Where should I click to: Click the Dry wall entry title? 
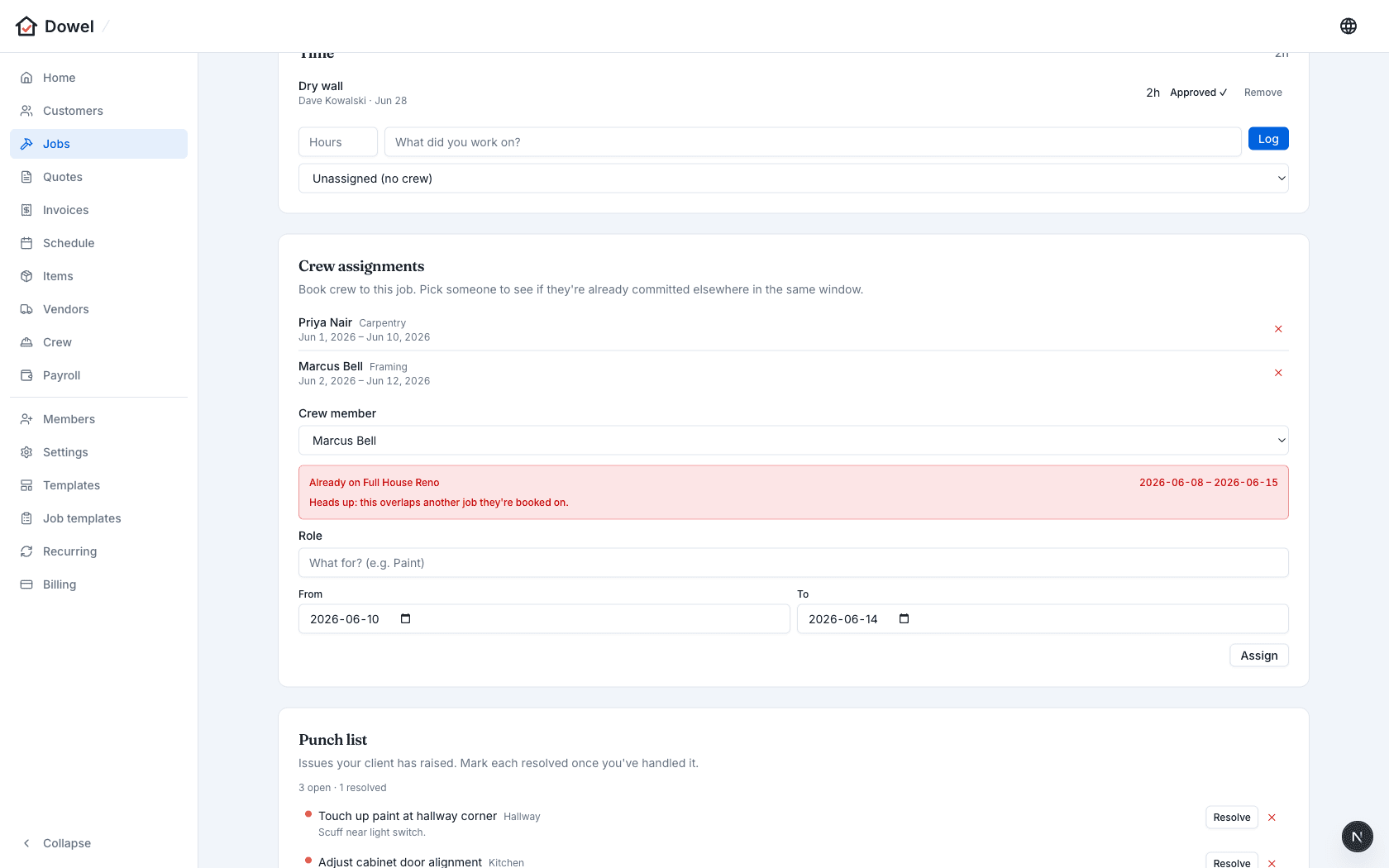click(x=321, y=86)
